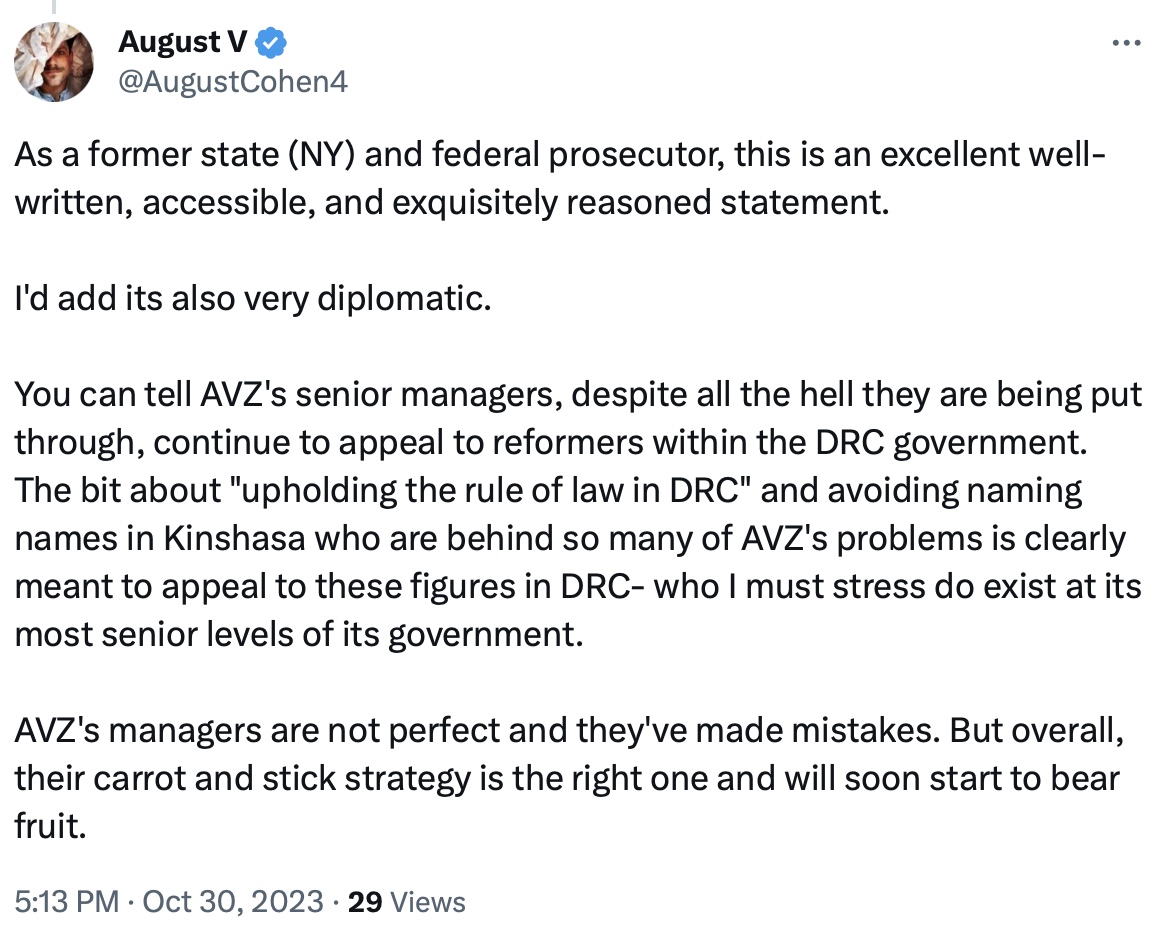Open the @AugustCohen4 handle link
1154x926 pixels.
(233, 82)
